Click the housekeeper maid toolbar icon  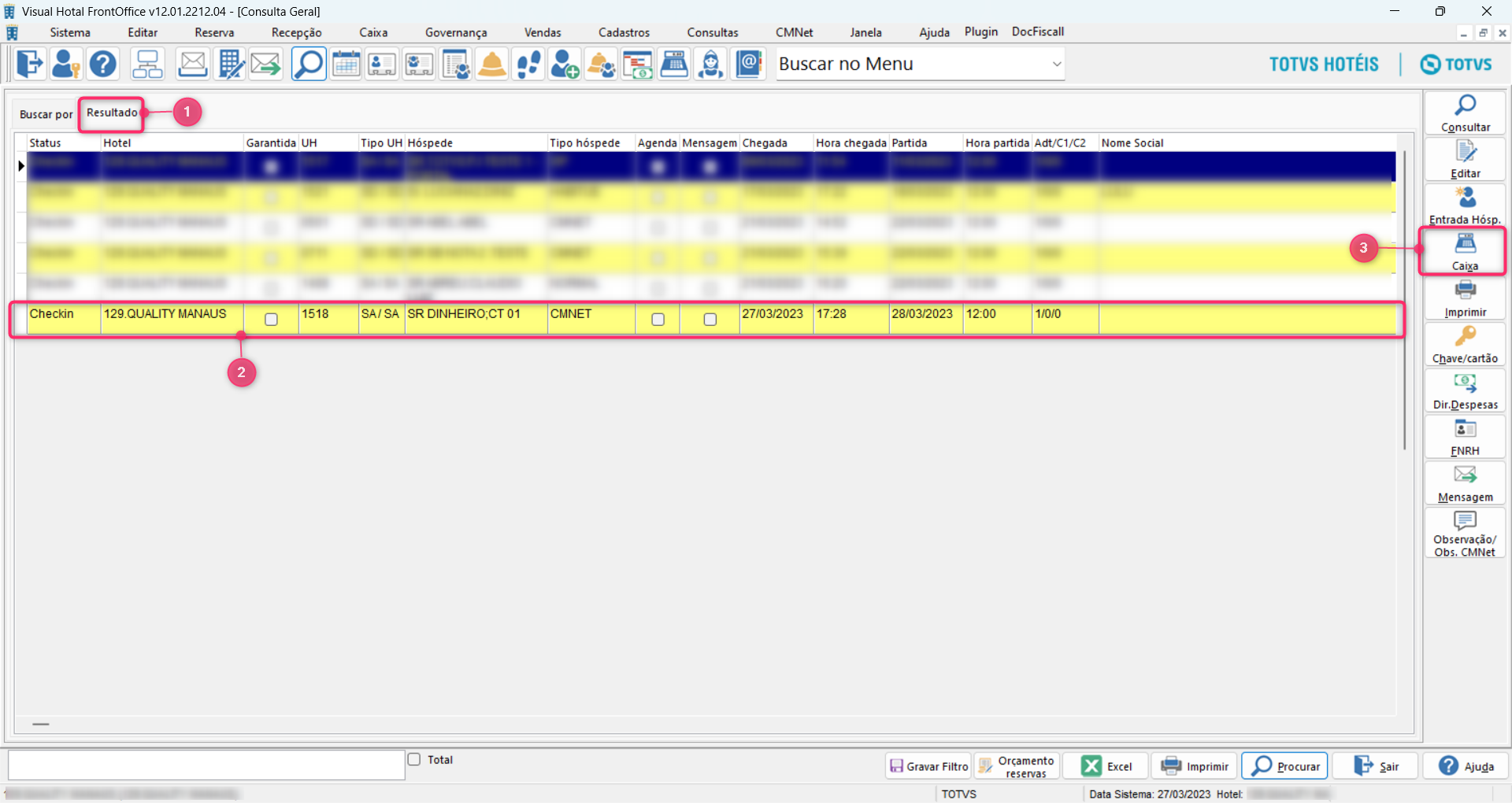coord(711,64)
